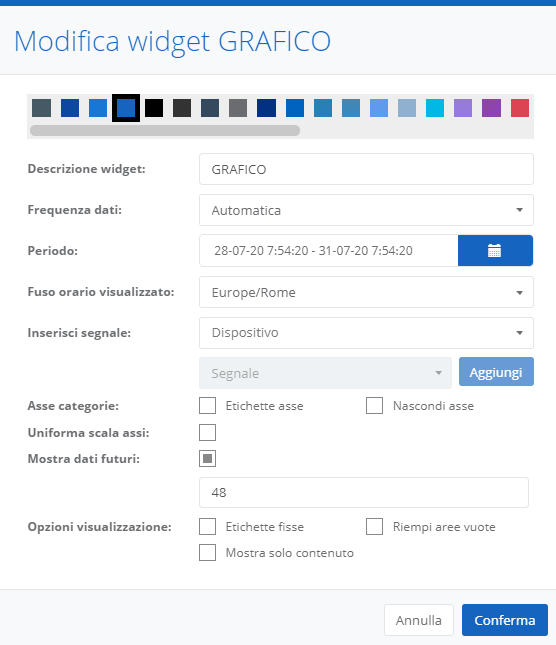This screenshot has width=556, height=645.
Task: Click the Conferma button
Action: point(505,620)
